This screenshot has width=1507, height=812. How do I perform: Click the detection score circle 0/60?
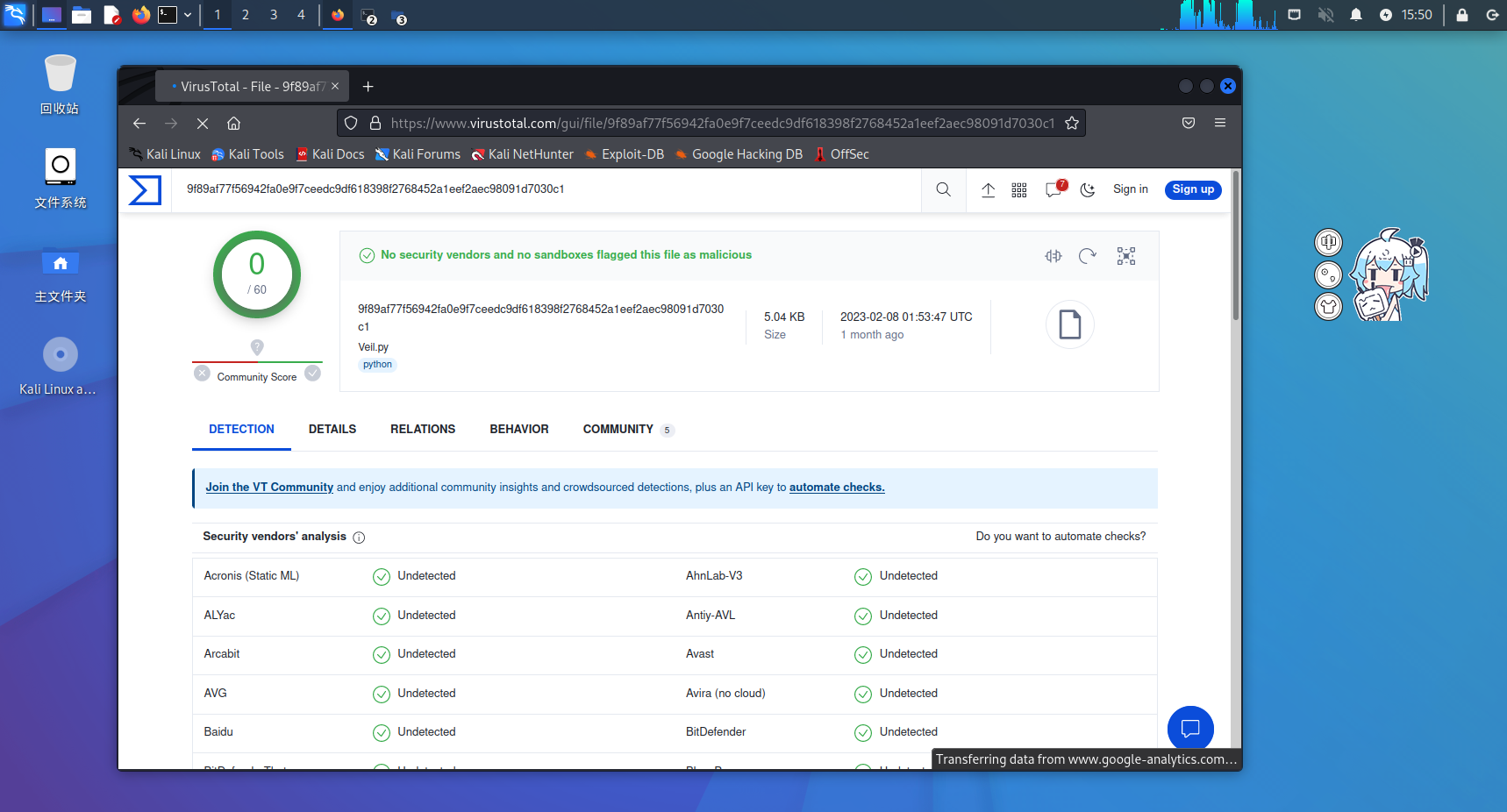[257, 274]
